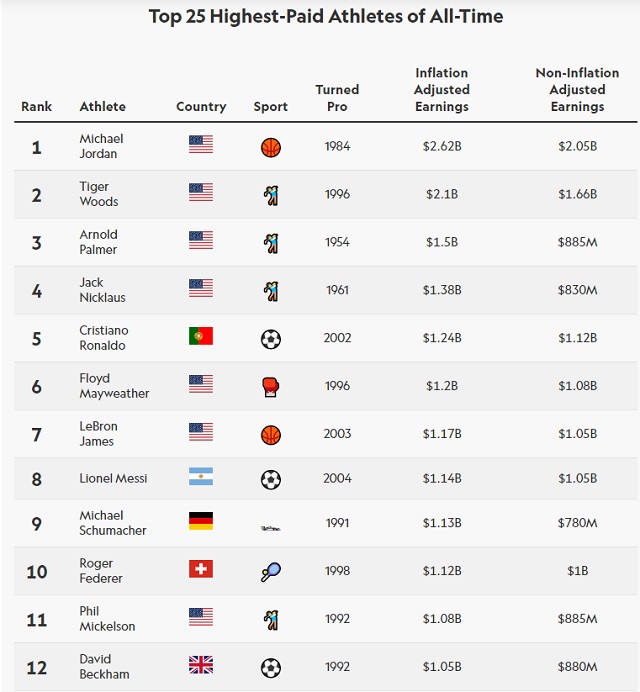Screen dimensions: 640x692
Task: Click Roger Federer's tennis racket icon
Action: pos(271,571)
